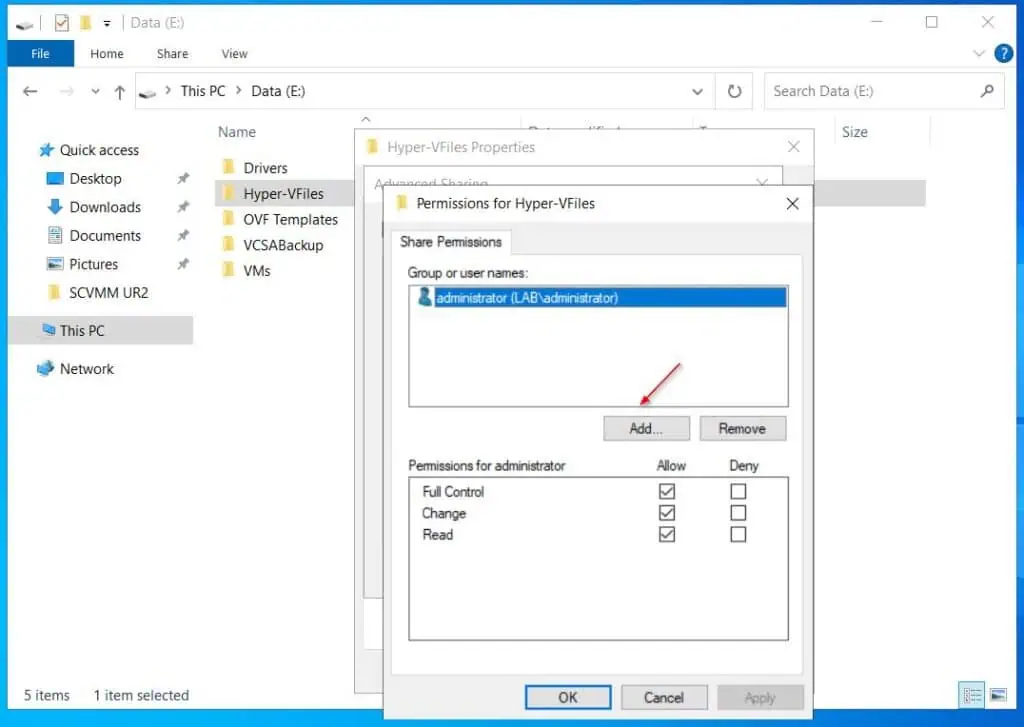Expand the ribbon chevron
Viewport: 1024px width, 727px height.
979,54
